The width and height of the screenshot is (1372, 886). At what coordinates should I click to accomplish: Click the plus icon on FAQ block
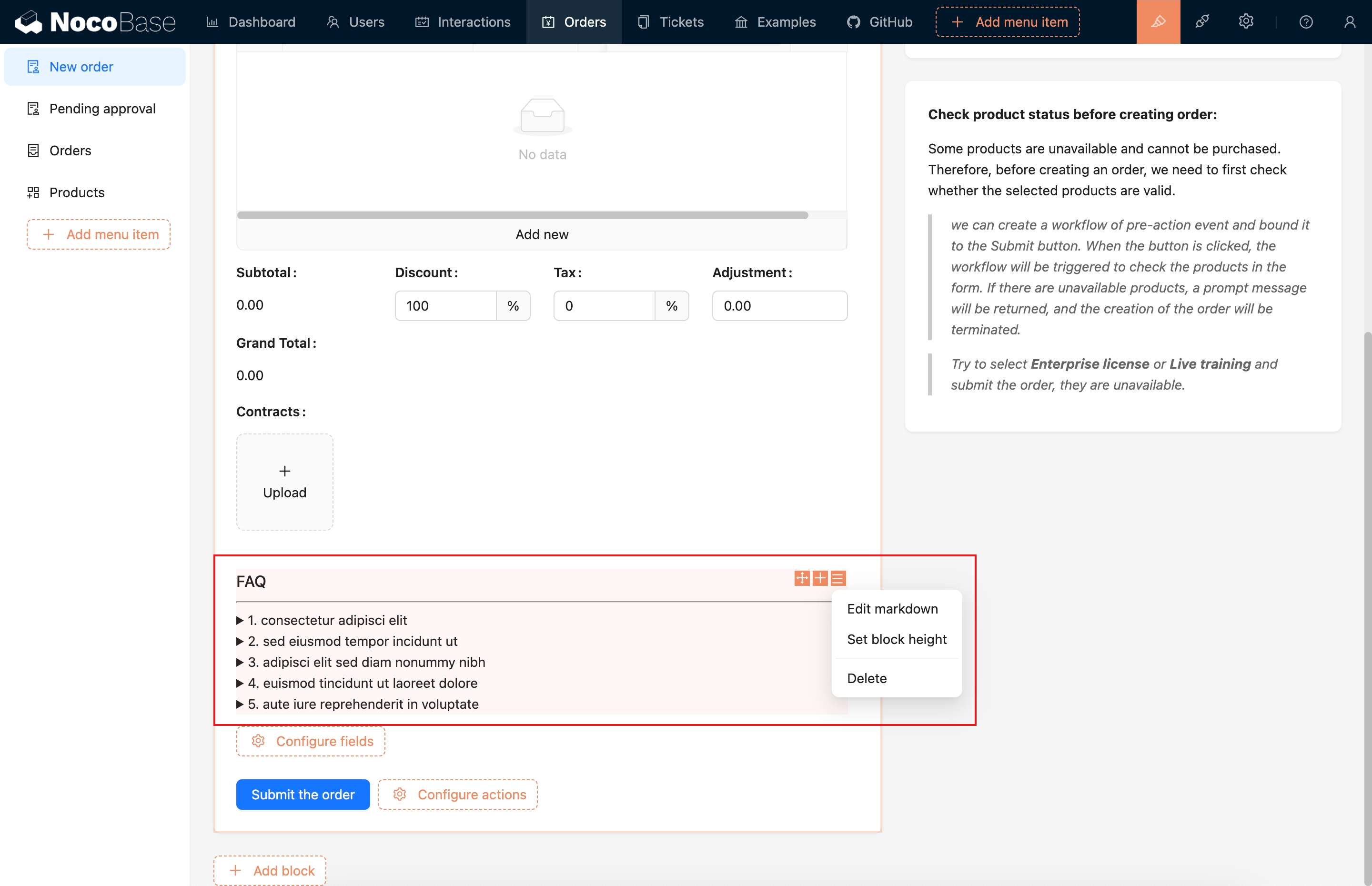(x=820, y=578)
